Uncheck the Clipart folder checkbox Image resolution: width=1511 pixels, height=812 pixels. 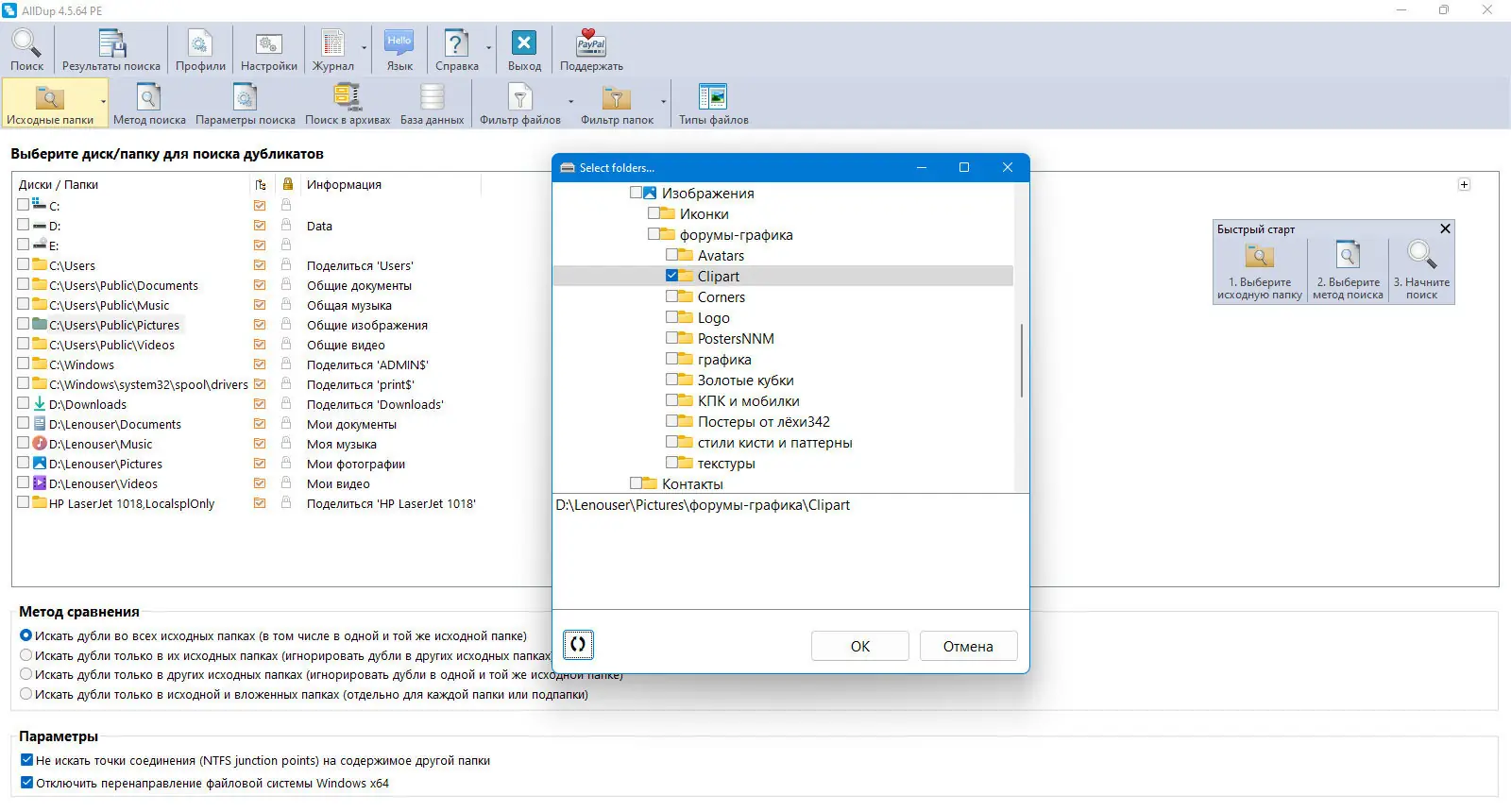672,276
